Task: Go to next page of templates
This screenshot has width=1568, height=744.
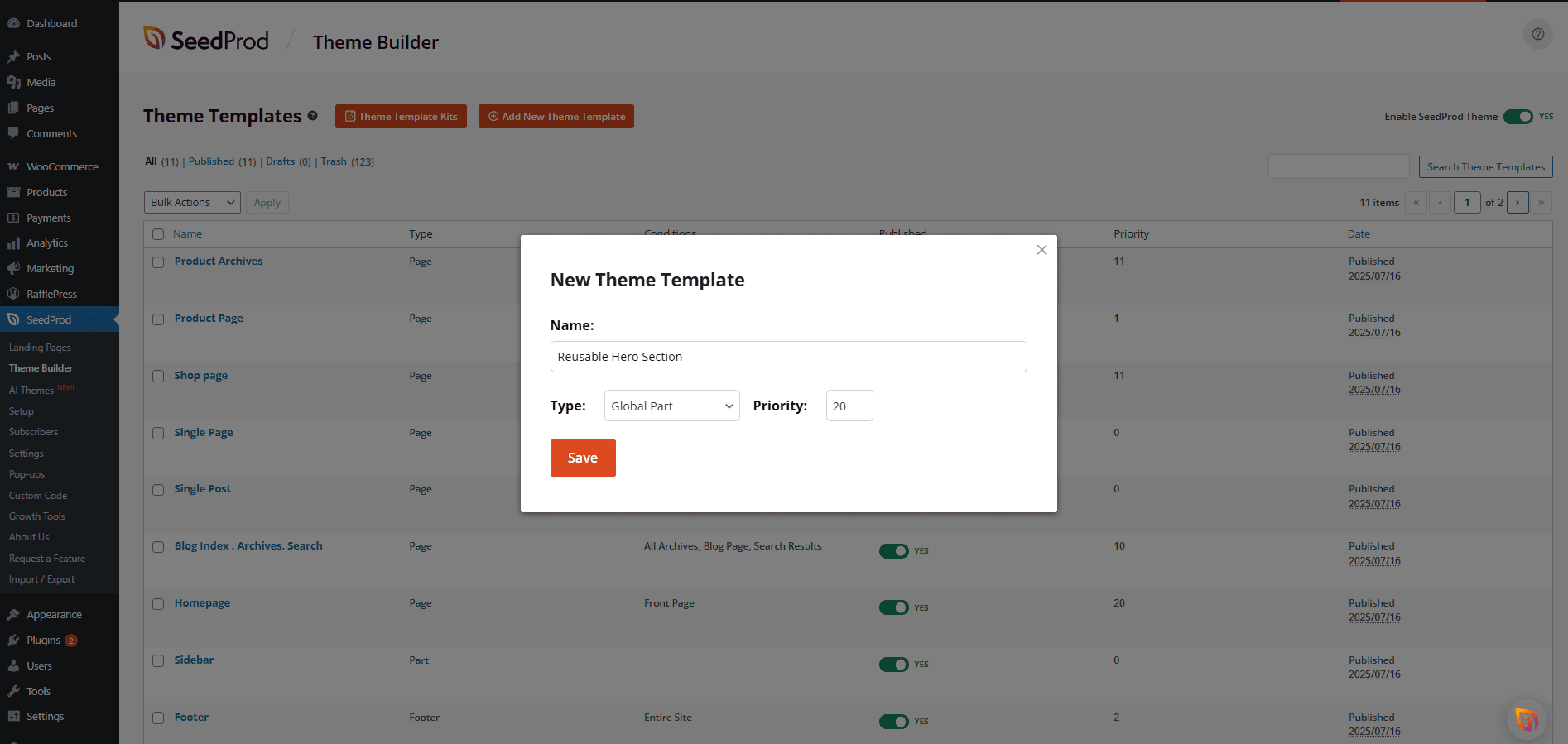Action: pyautogui.click(x=1517, y=202)
